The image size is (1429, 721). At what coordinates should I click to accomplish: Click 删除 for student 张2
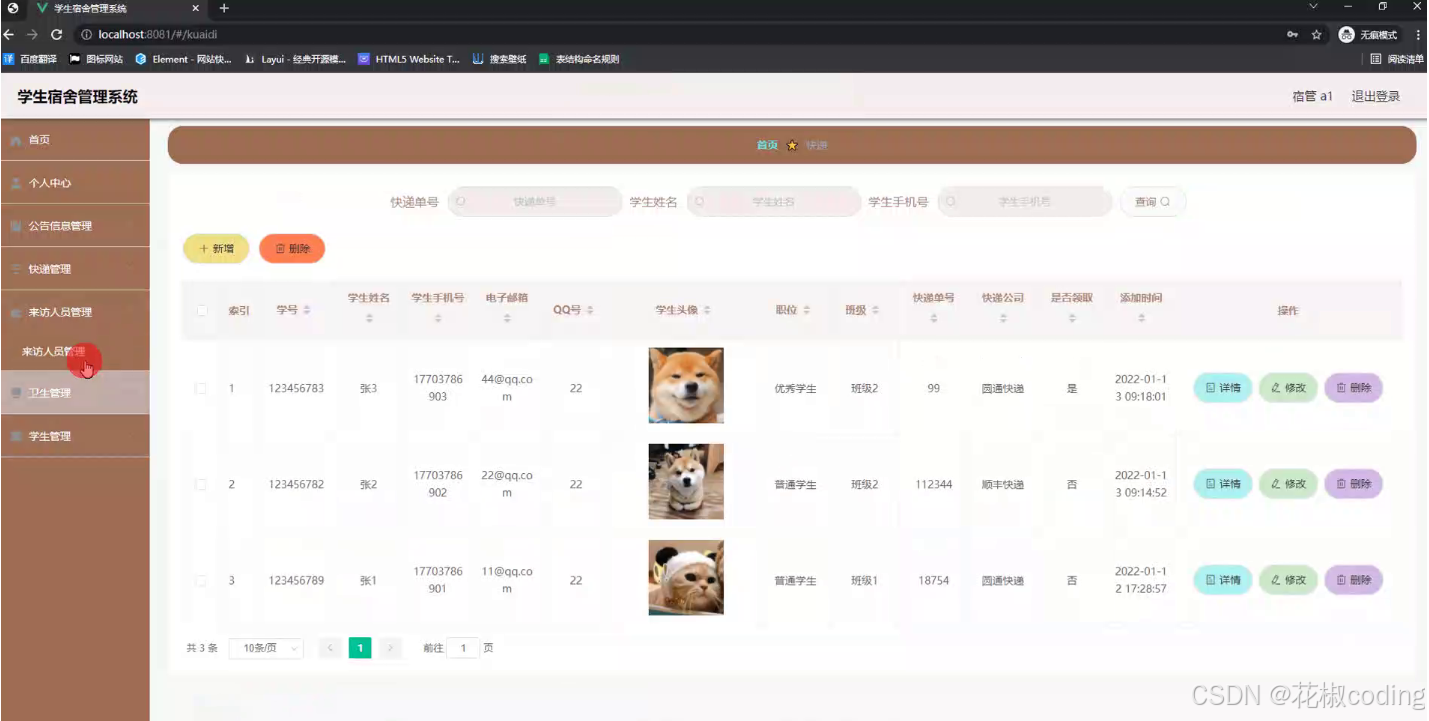(x=1354, y=484)
